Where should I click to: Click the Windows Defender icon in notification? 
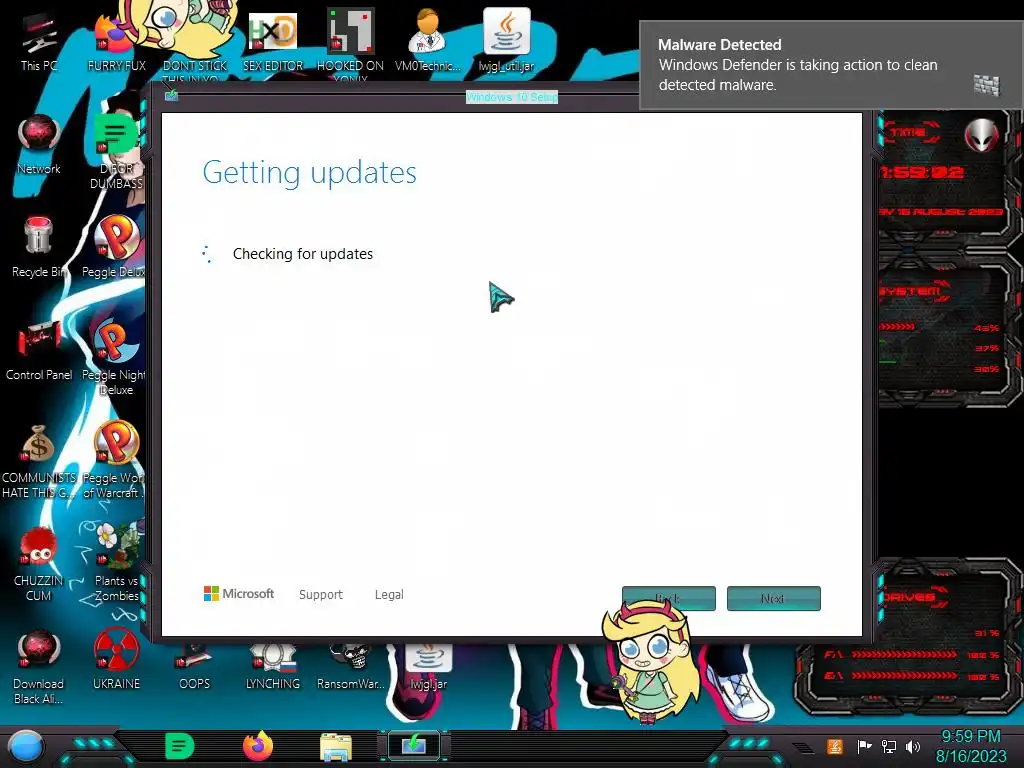coord(986,84)
